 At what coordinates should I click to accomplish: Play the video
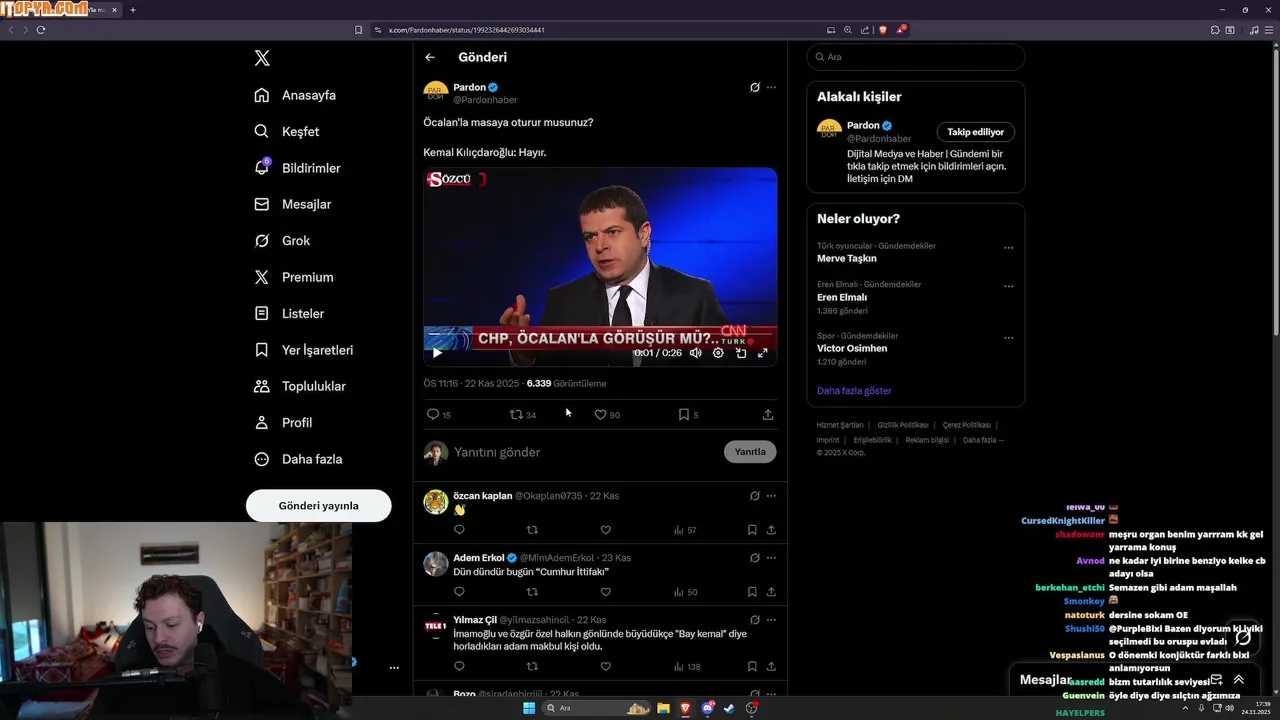tap(437, 353)
